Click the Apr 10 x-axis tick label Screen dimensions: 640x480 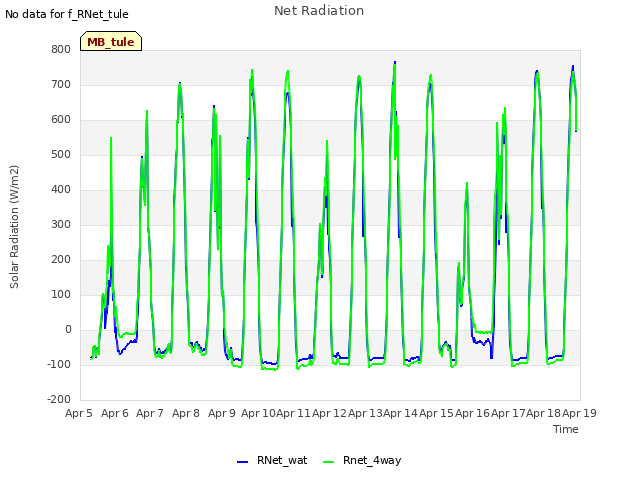click(258, 413)
